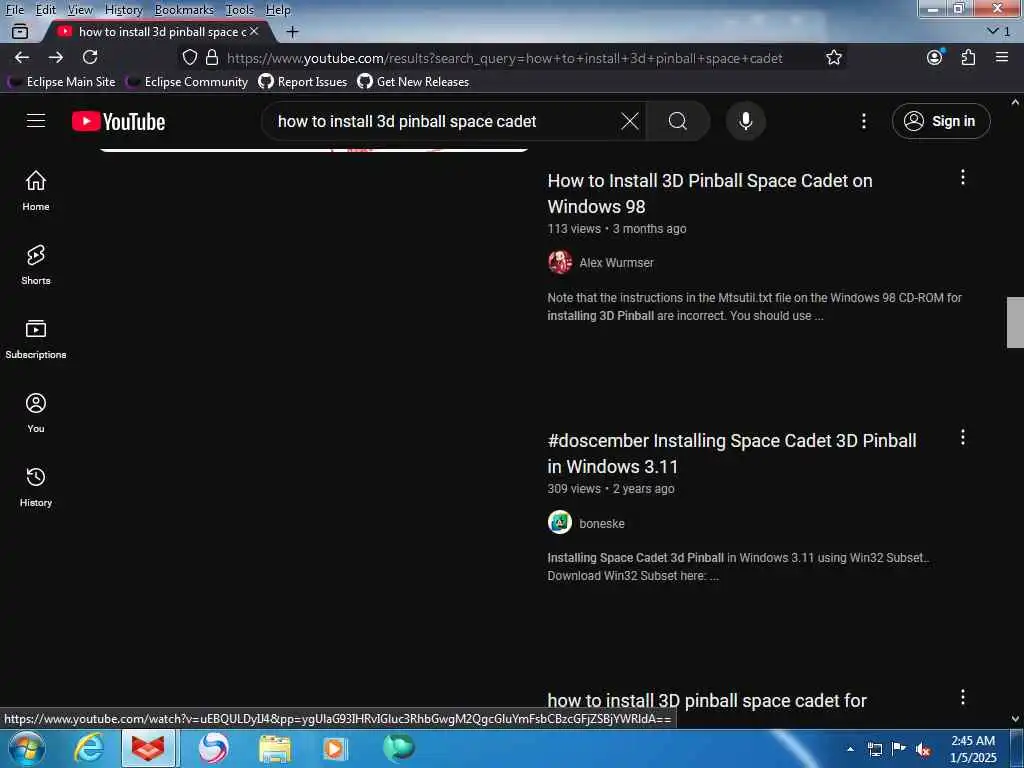The image size is (1024, 768).
Task: Open the options menu for the #doscember video
Action: (962, 438)
